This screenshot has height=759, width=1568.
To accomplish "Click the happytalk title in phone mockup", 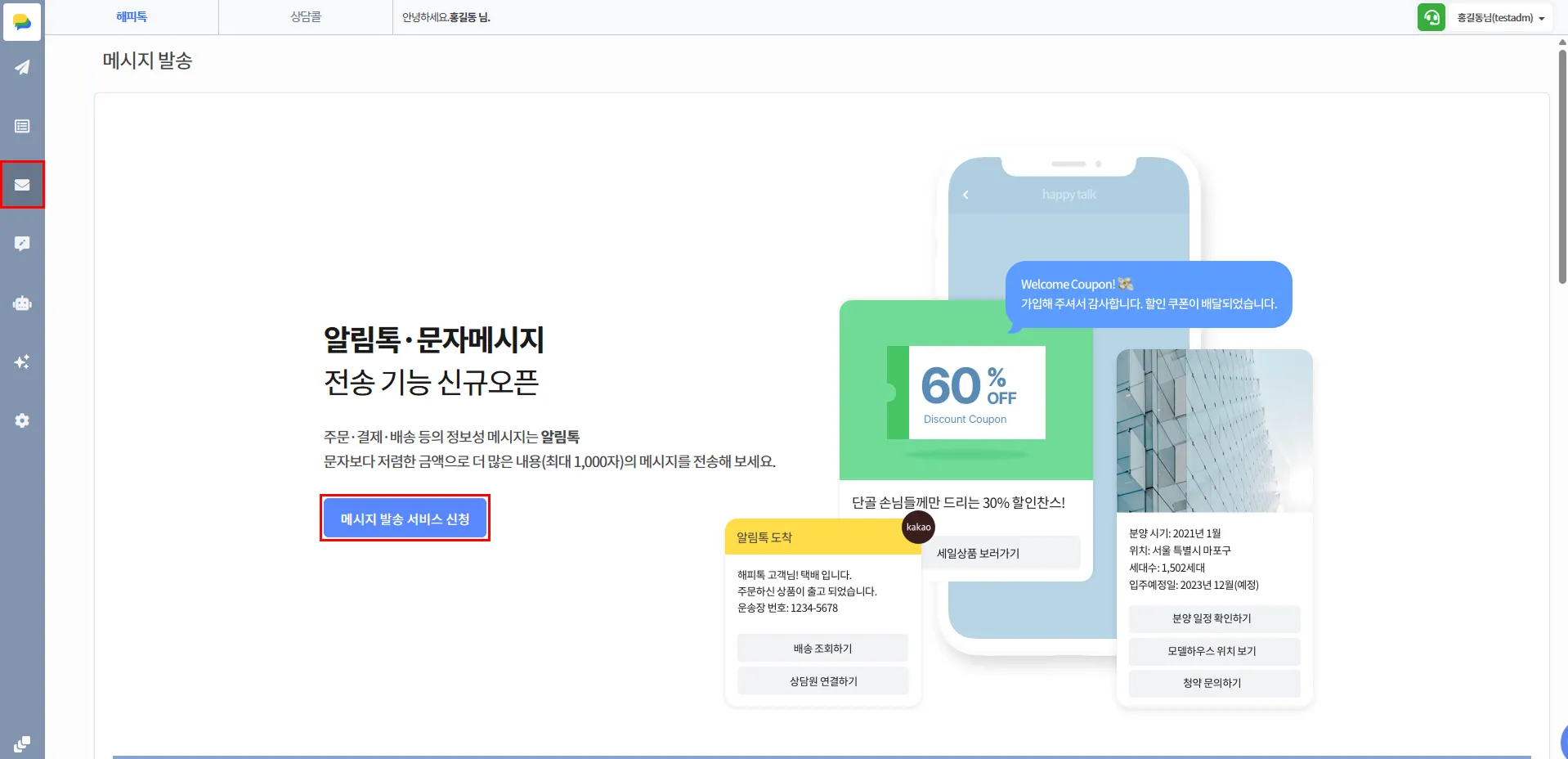I will 1069,195.
